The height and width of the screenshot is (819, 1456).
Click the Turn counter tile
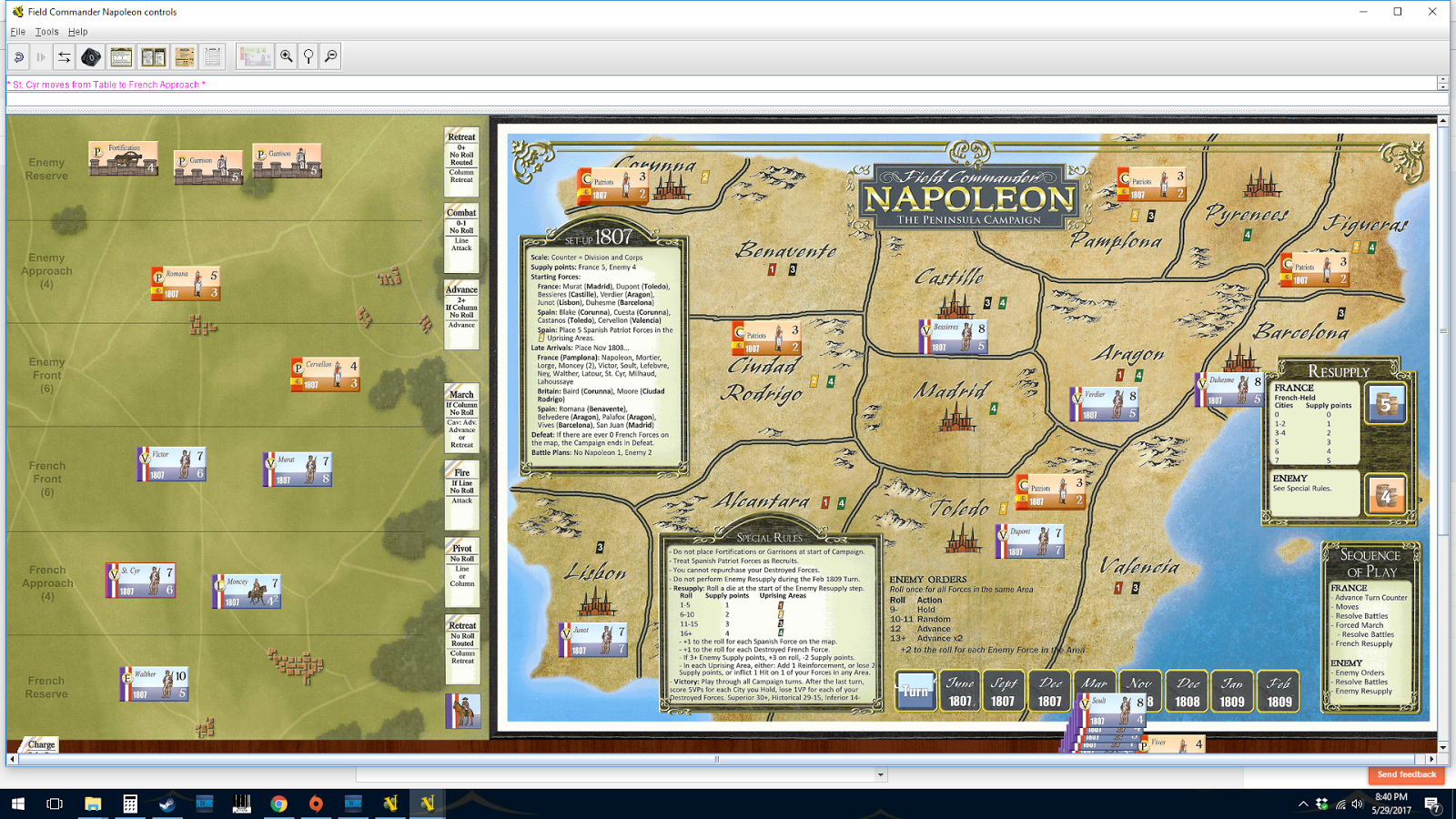pyautogui.click(x=914, y=692)
